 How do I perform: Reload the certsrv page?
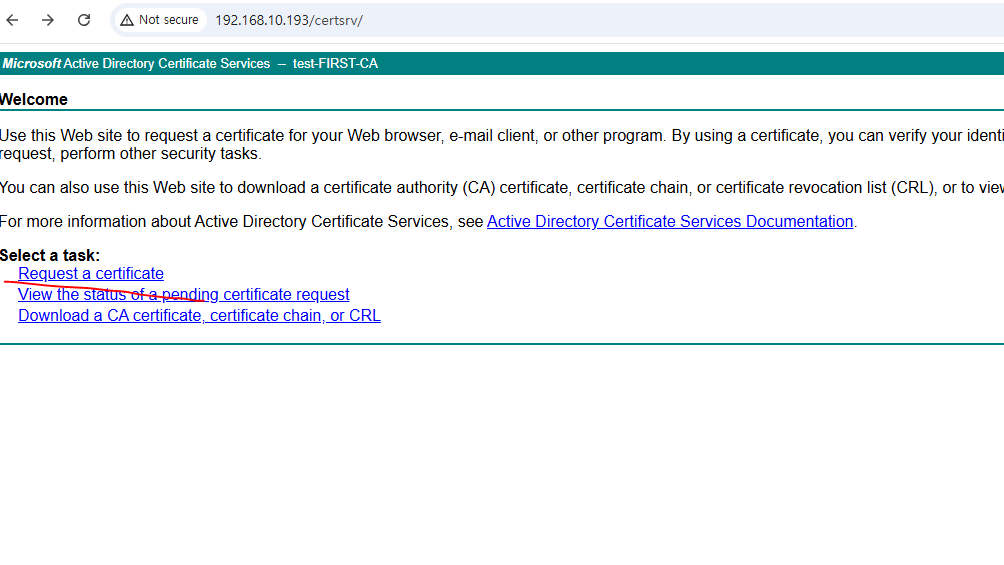(x=84, y=20)
